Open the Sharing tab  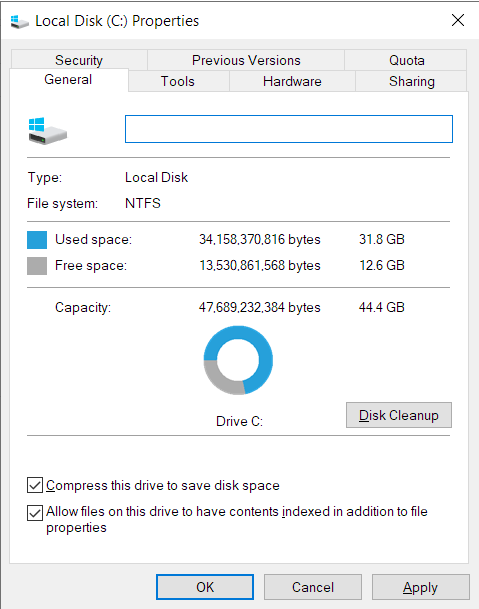click(x=412, y=81)
